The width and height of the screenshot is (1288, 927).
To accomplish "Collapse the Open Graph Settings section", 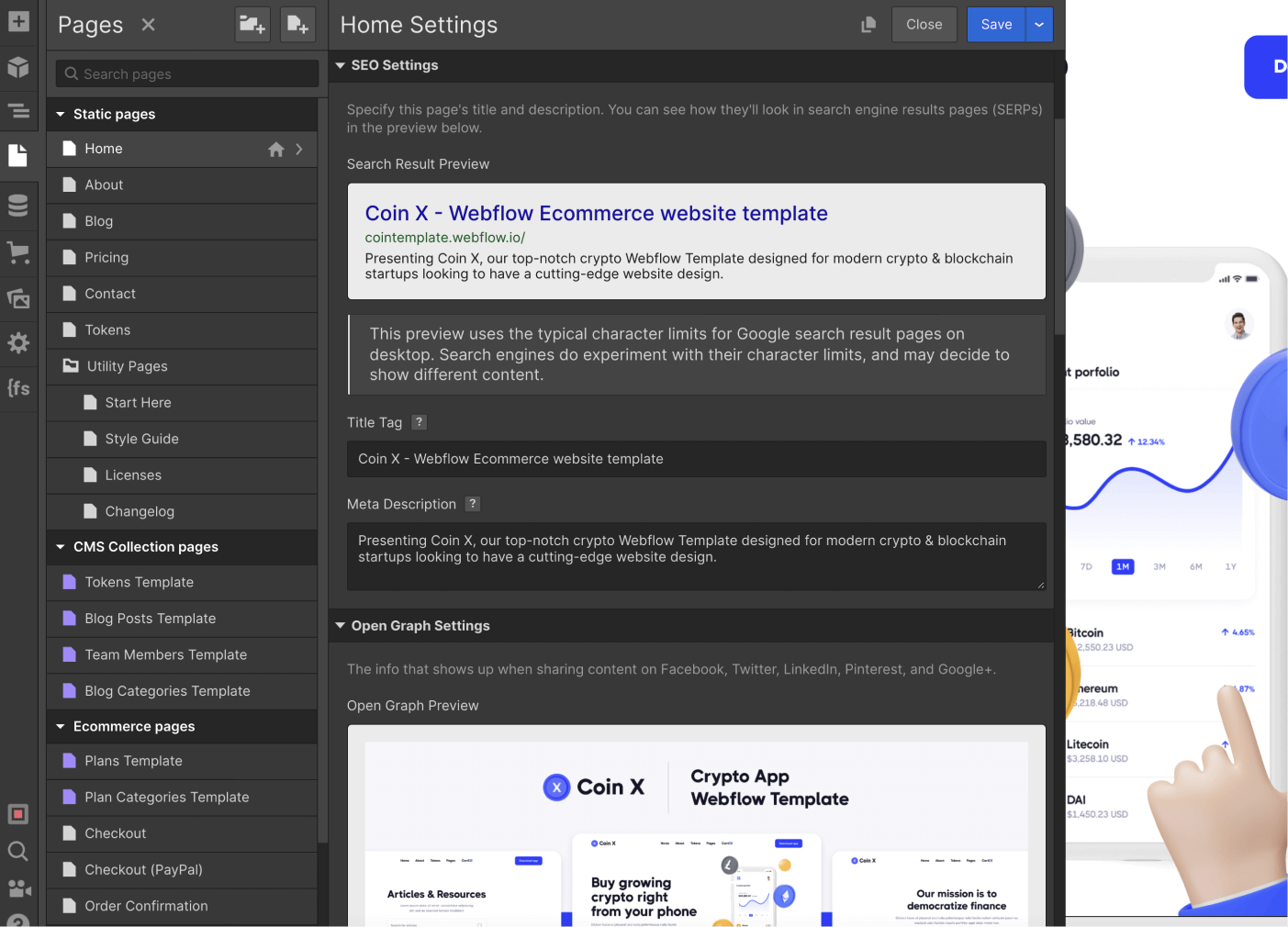I will coord(340,626).
